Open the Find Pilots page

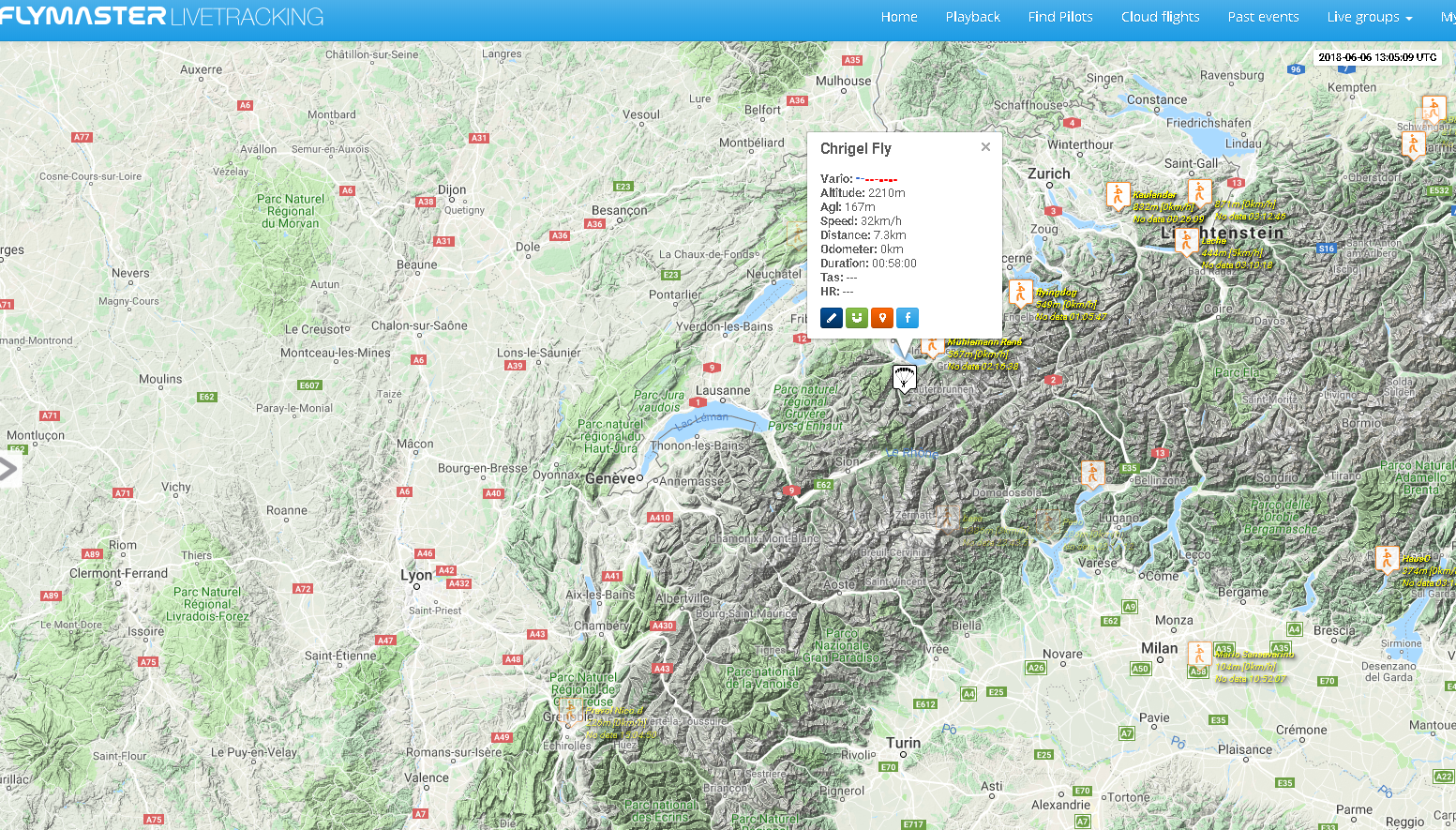(1060, 17)
